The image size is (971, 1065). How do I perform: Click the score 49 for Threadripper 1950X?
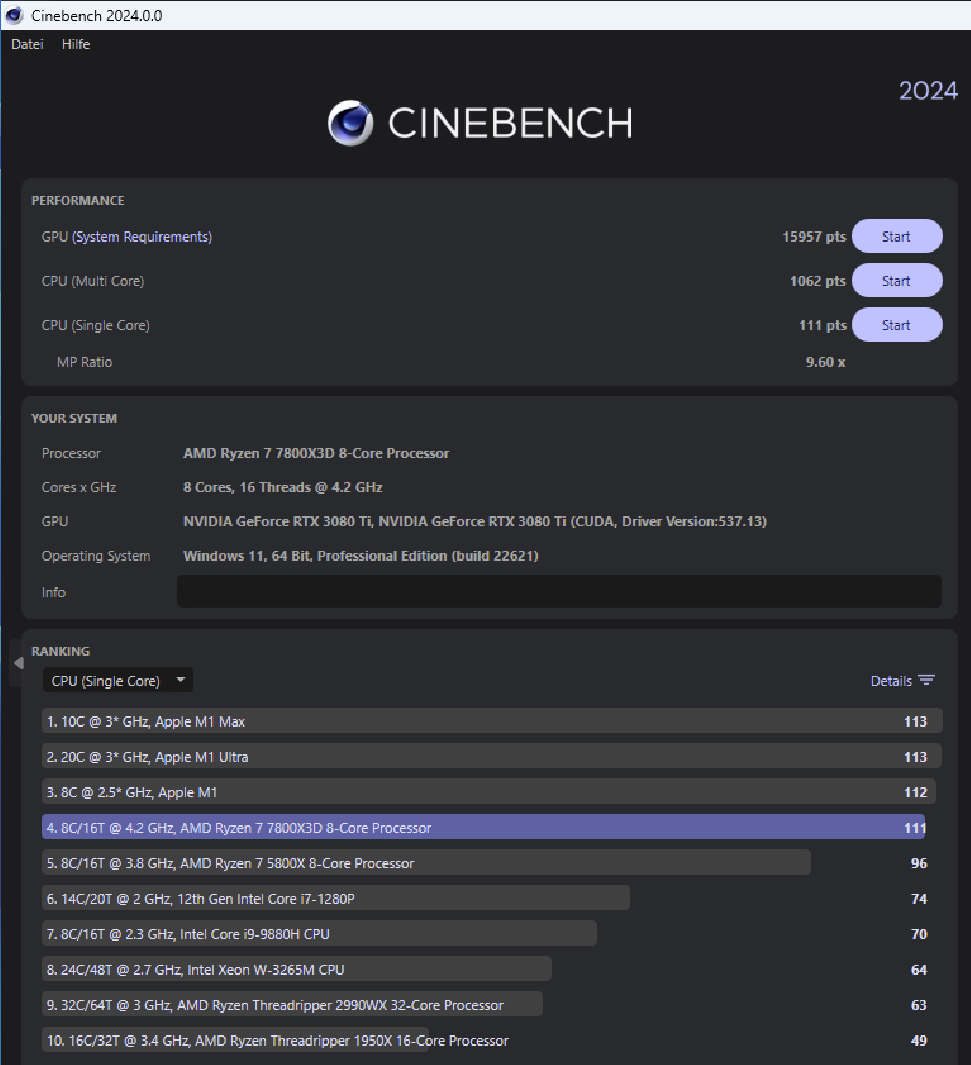919,1040
